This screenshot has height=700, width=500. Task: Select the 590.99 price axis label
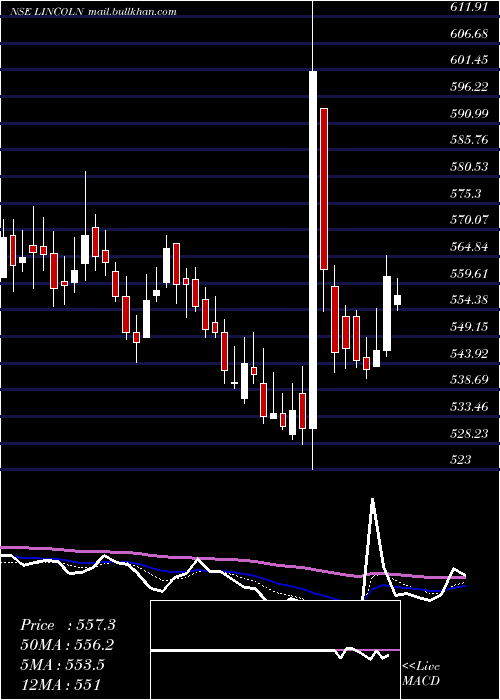coord(469,114)
